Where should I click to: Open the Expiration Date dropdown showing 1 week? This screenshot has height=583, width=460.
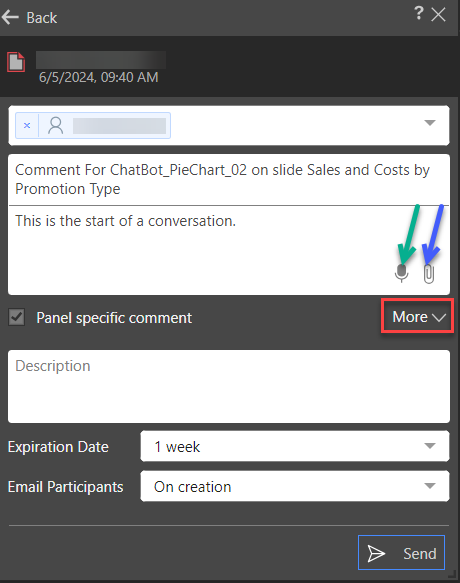[x=295, y=446]
